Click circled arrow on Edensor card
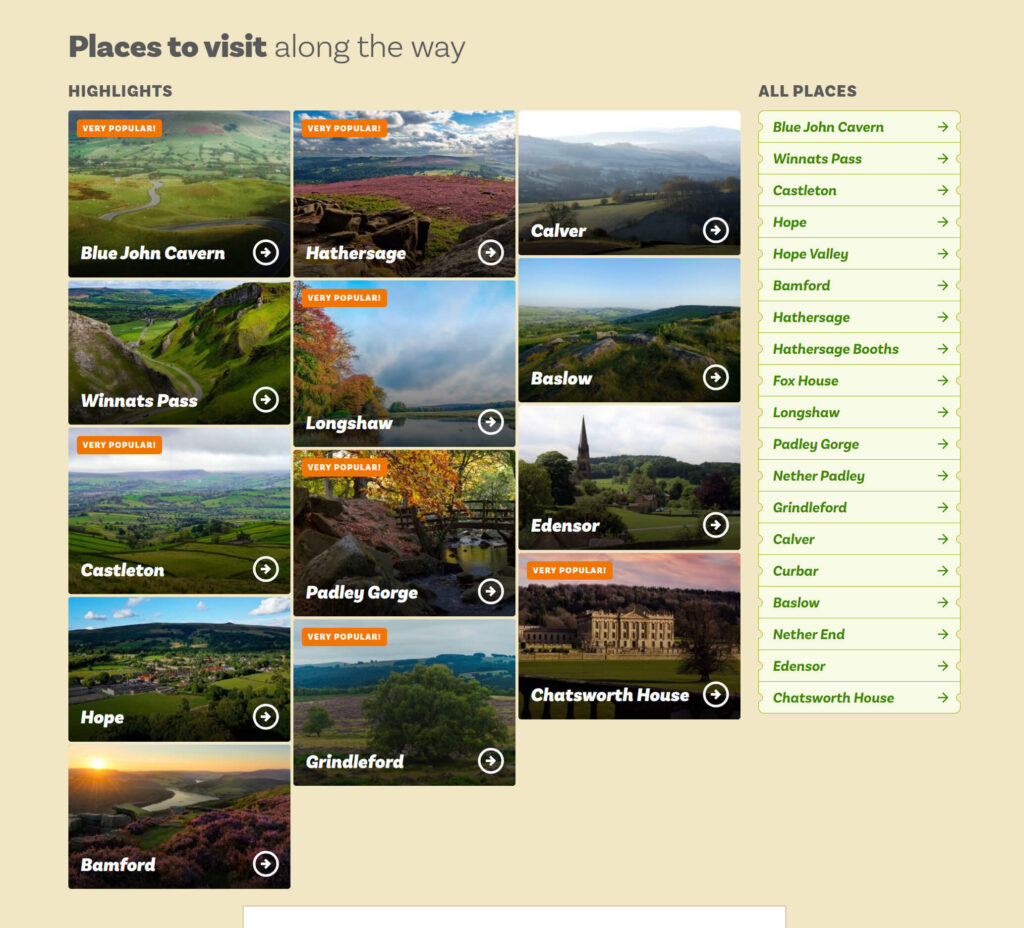This screenshot has height=928, width=1024. point(716,524)
